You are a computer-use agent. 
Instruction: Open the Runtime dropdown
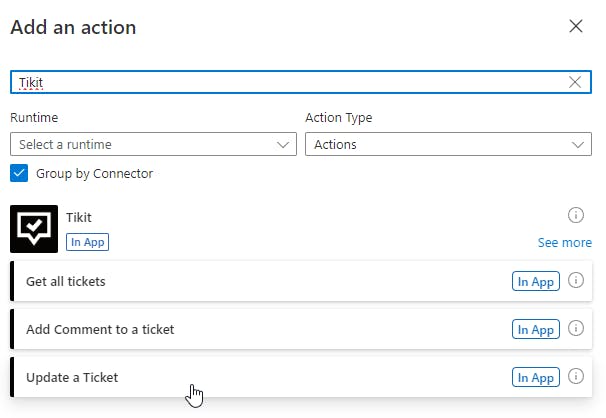153,144
